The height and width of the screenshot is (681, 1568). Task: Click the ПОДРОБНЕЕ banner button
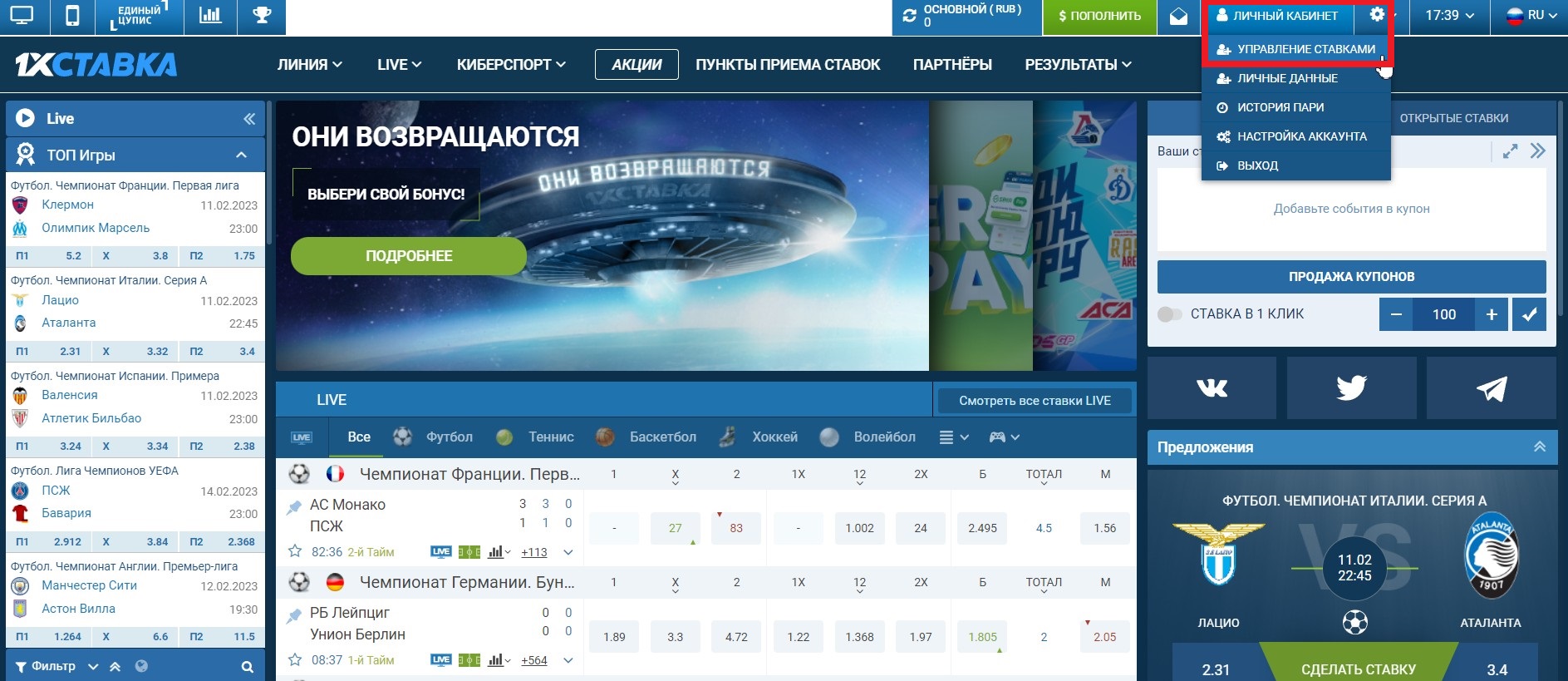pyautogui.click(x=409, y=256)
